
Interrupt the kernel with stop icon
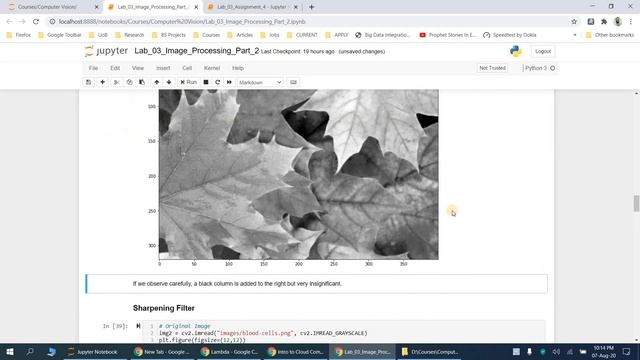[x=206, y=82]
